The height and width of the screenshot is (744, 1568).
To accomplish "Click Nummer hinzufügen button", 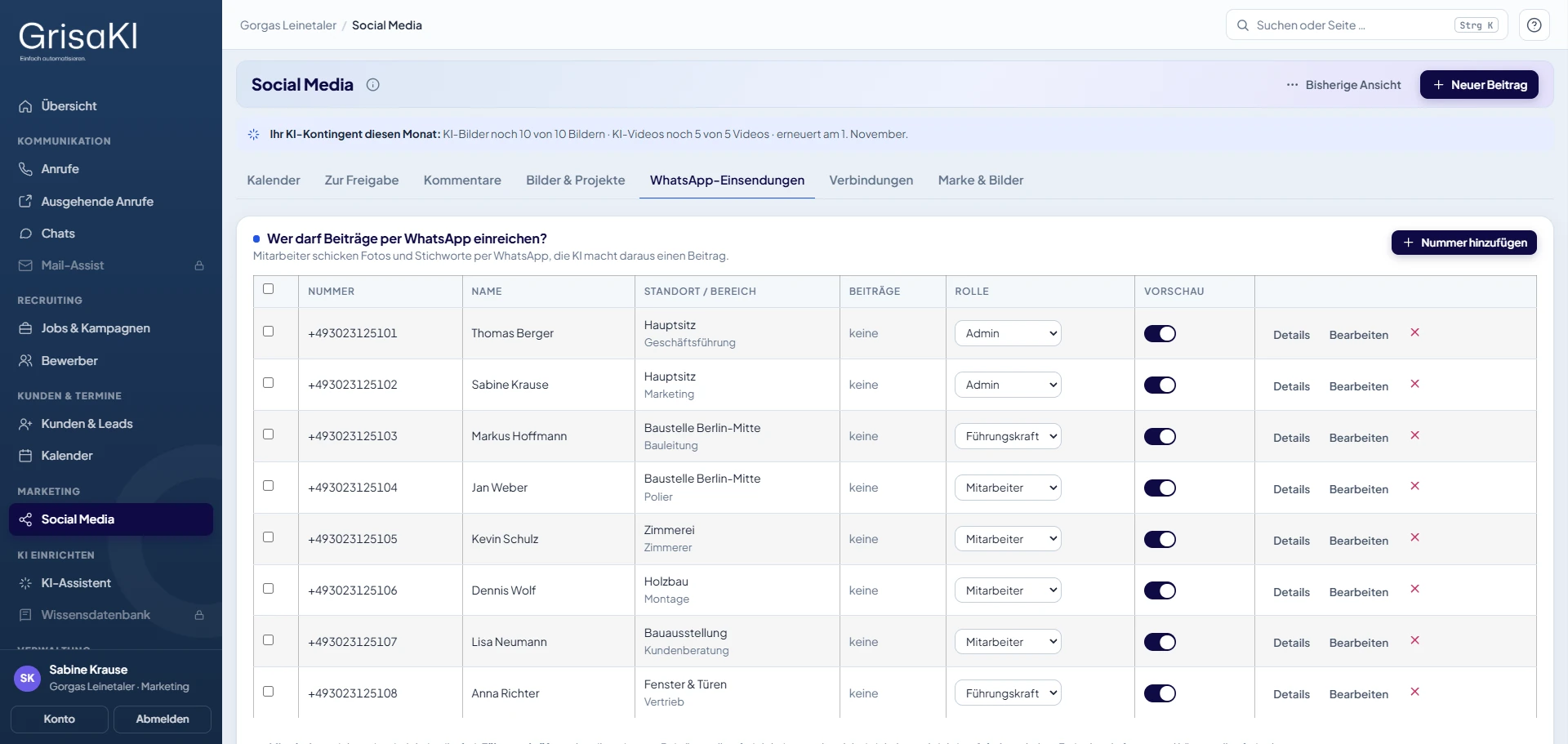I will coord(1464,243).
